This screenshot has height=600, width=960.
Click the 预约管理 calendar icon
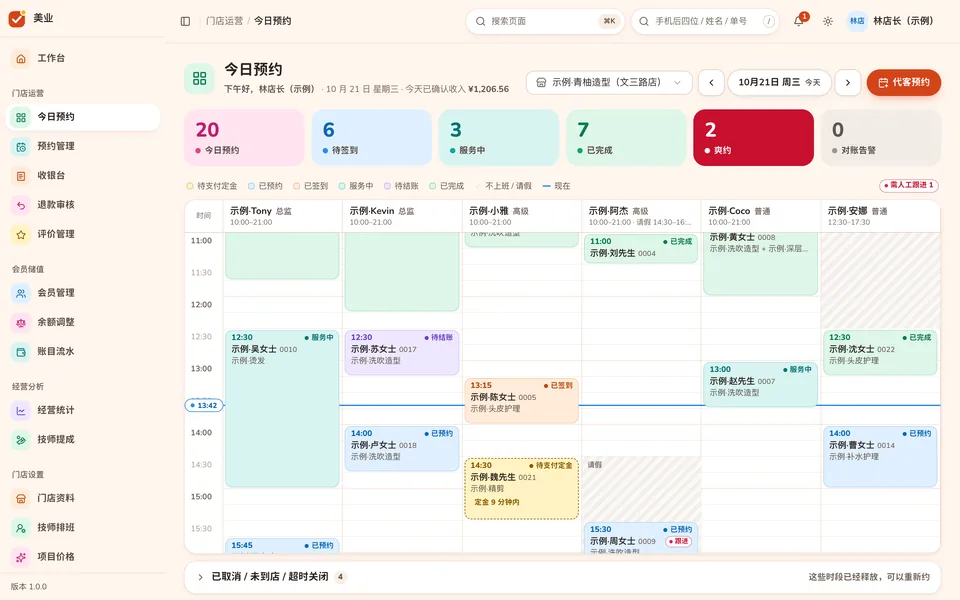[21, 146]
